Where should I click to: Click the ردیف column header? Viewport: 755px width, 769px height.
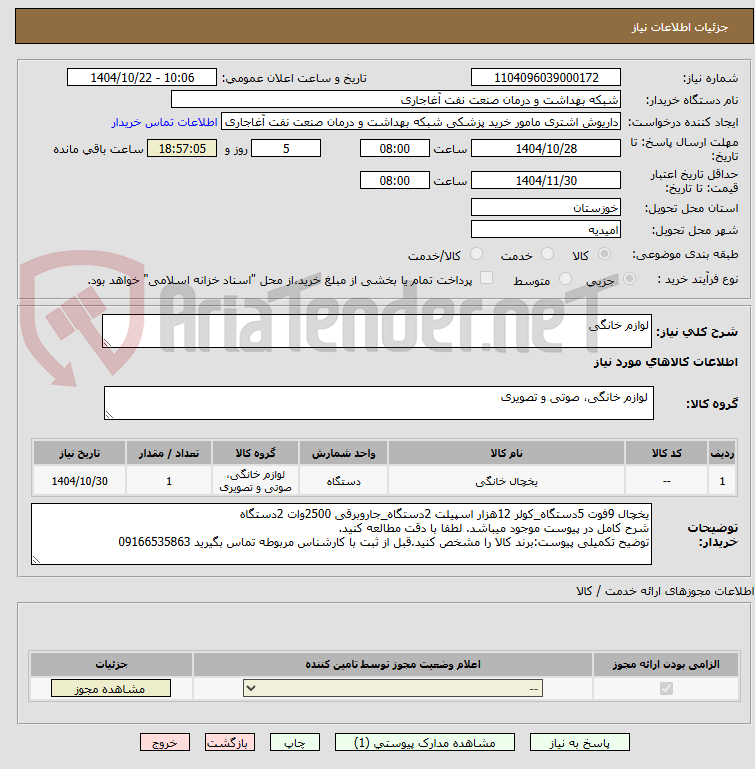(x=722, y=453)
